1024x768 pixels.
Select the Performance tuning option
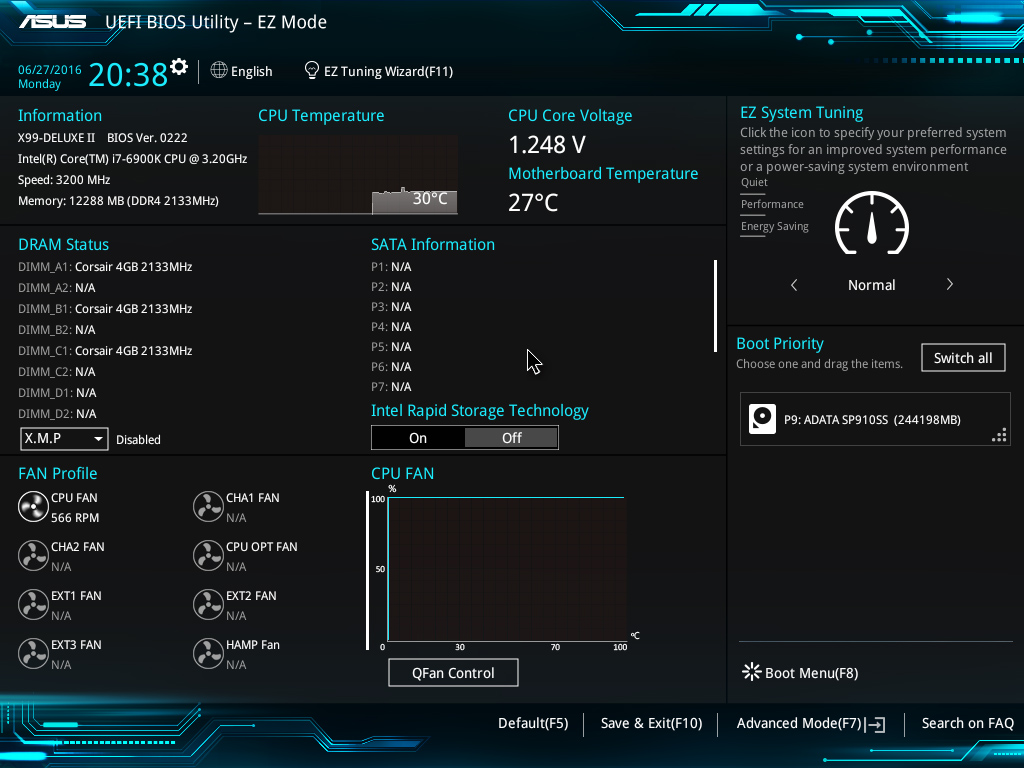click(x=772, y=204)
